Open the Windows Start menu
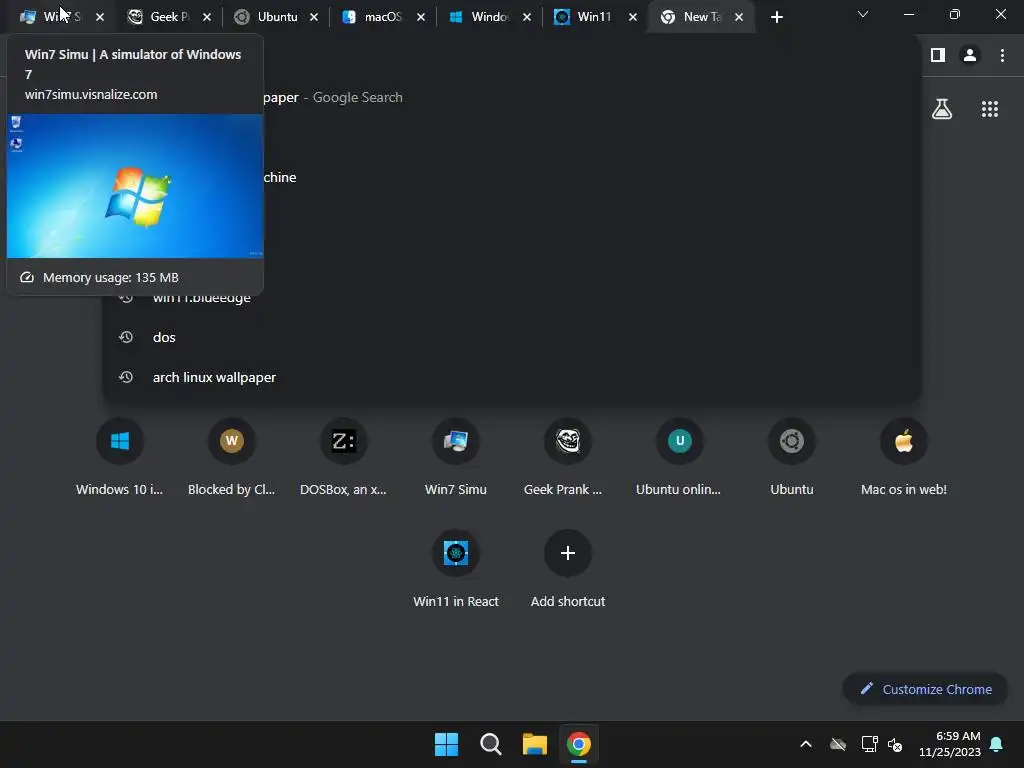 coord(447,744)
